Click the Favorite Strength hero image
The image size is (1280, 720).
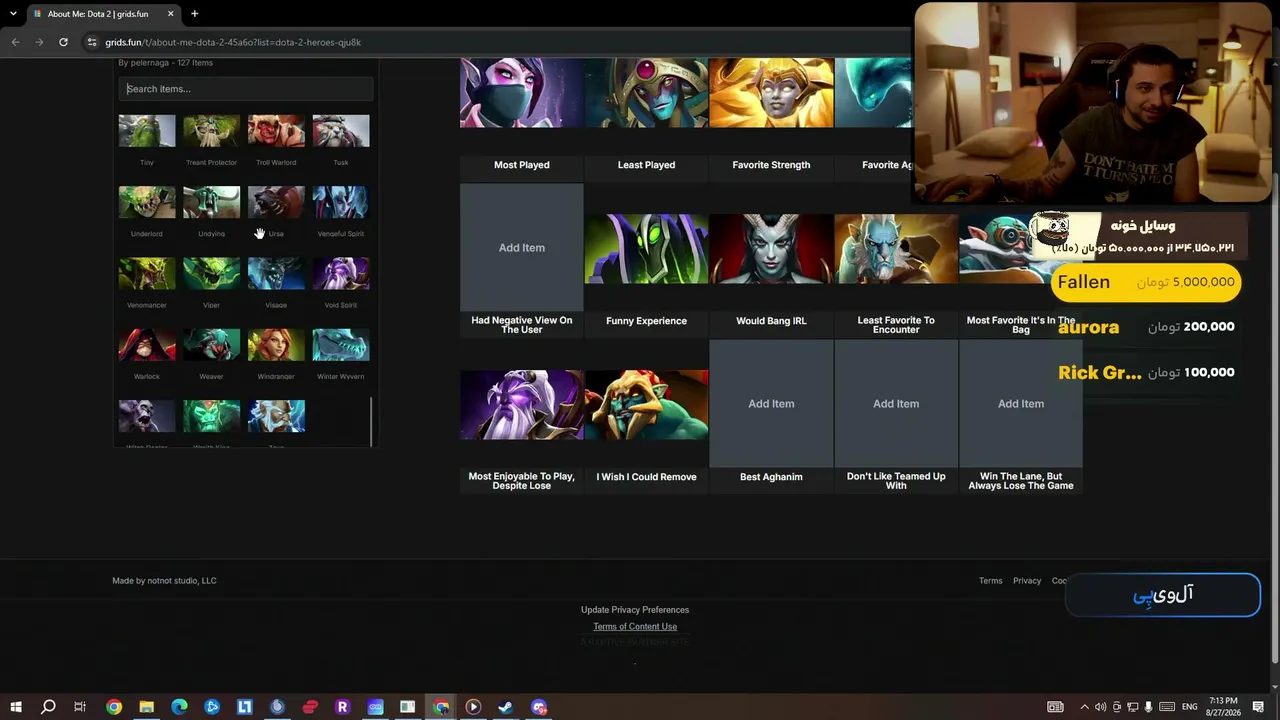[x=771, y=93]
